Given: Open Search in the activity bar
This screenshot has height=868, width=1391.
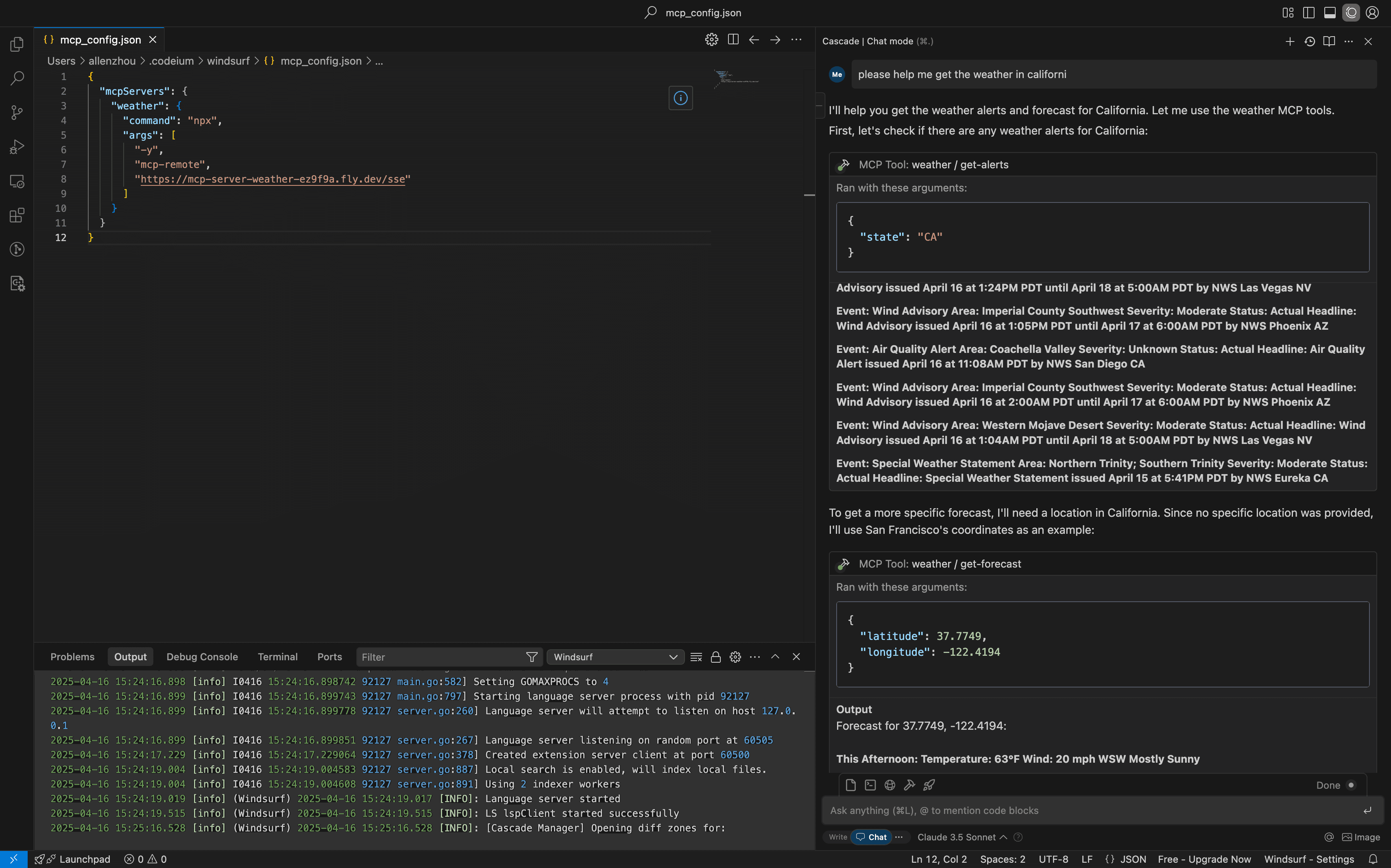Looking at the screenshot, I should tap(17, 78).
